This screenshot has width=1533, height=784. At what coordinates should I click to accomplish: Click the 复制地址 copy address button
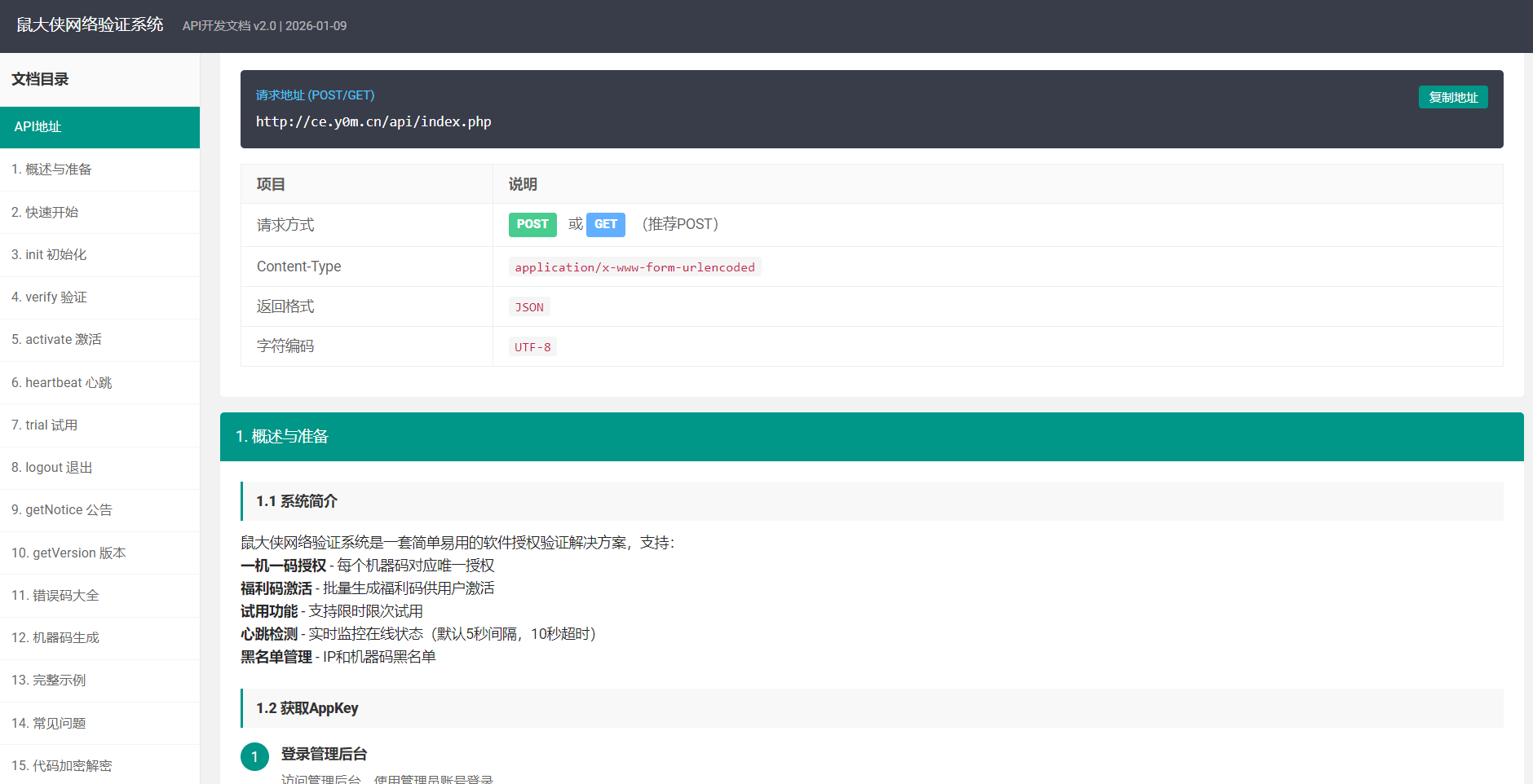[x=1452, y=97]
